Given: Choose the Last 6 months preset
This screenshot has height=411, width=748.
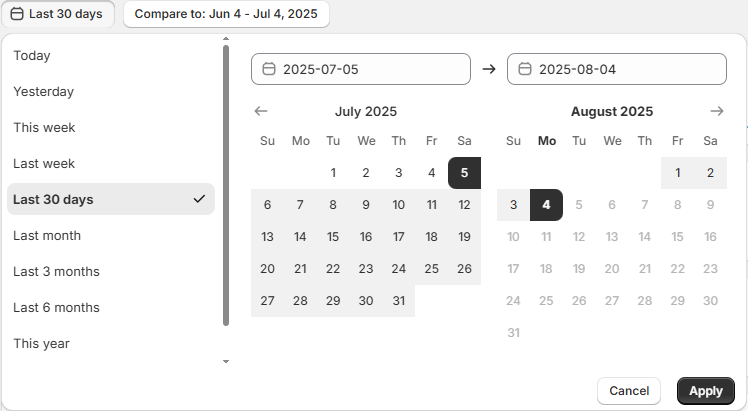Looking at the screenshot, I should (x=56, y=308).
